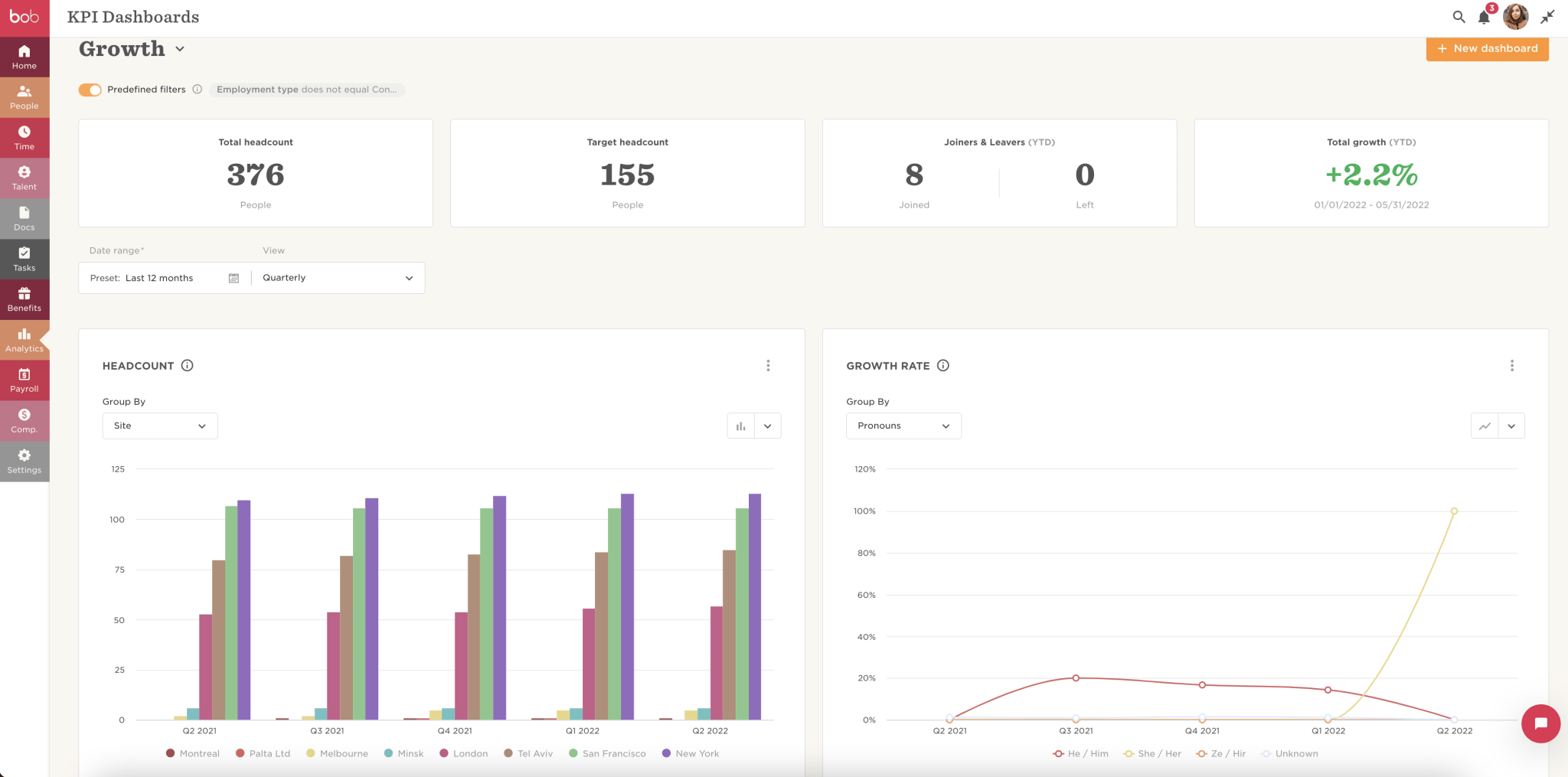Open the calendar icon in date range

pyautogui.click(x=233, y=278)
